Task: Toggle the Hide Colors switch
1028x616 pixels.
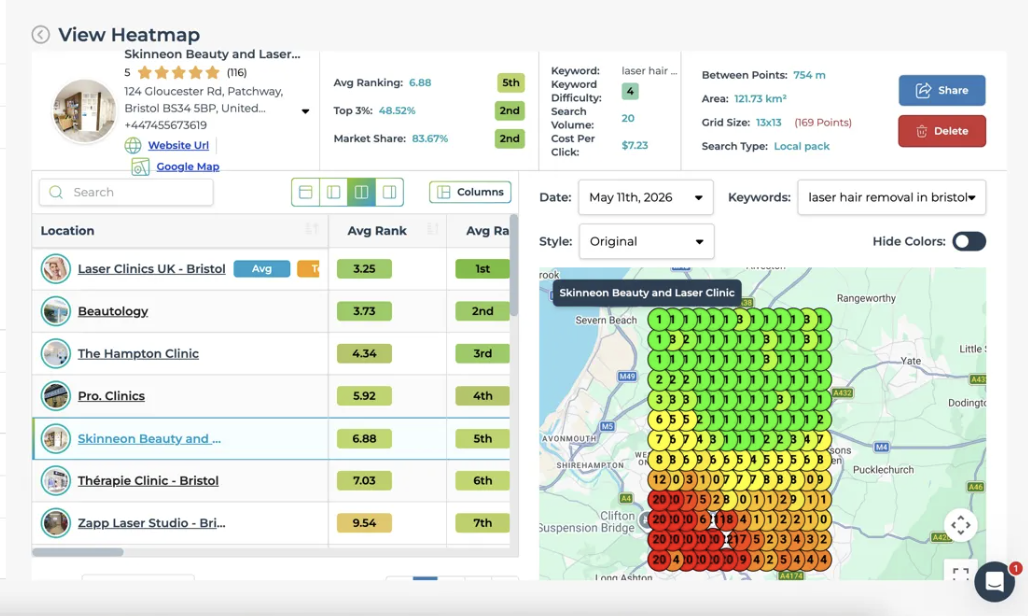Action: click(969, 241)
